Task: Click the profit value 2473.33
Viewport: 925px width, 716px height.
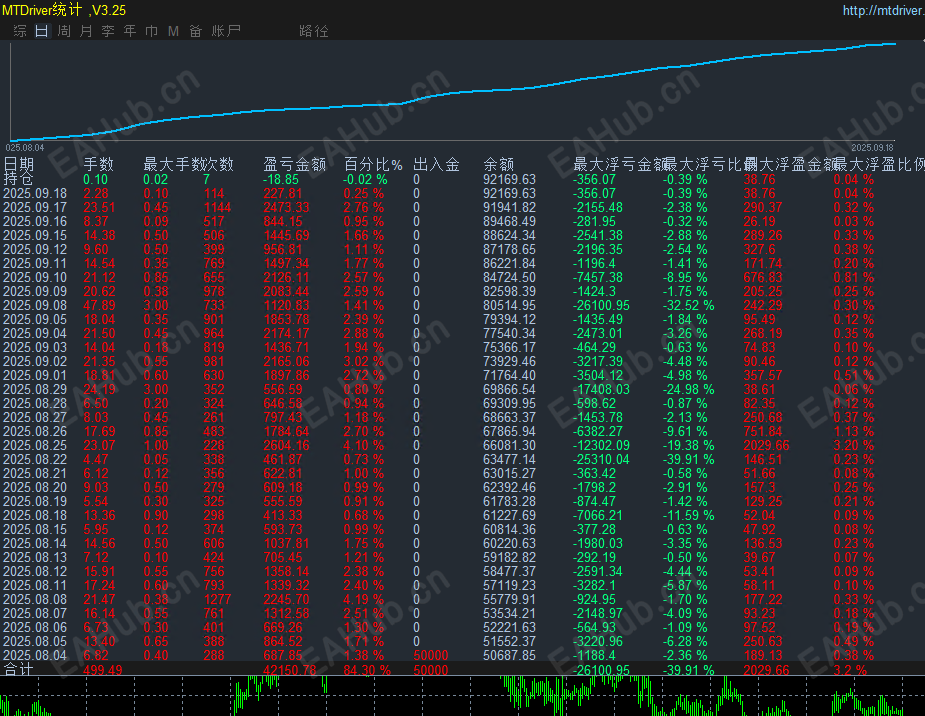Action: pos(286,208)
